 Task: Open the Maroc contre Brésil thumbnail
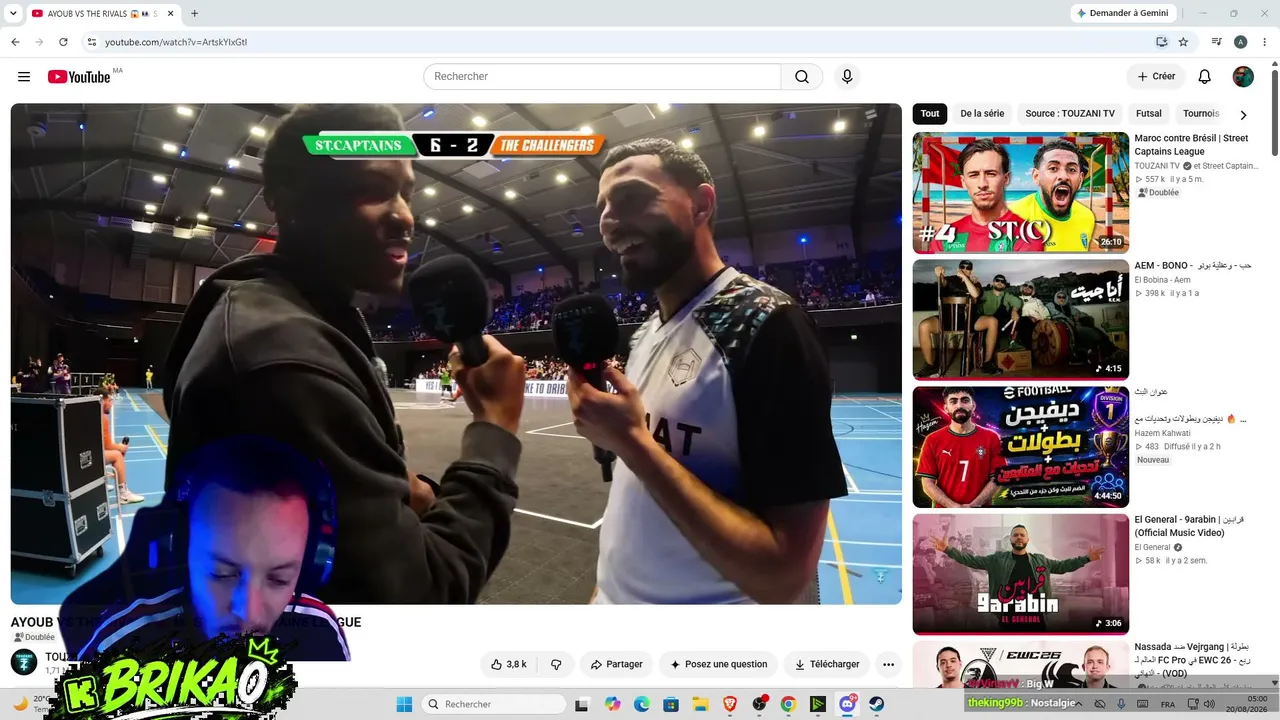(1021, 193)
